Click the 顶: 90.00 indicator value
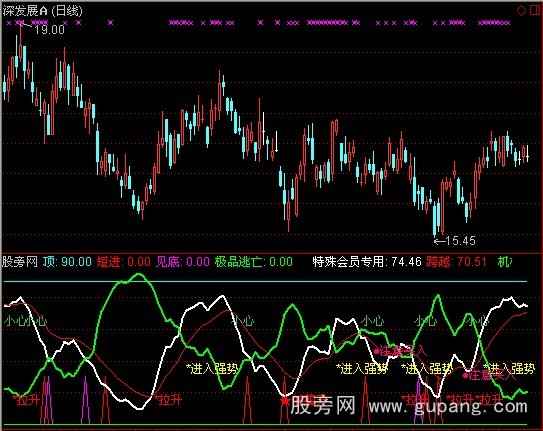Viewport: 543px width, 431px height. 68,262
